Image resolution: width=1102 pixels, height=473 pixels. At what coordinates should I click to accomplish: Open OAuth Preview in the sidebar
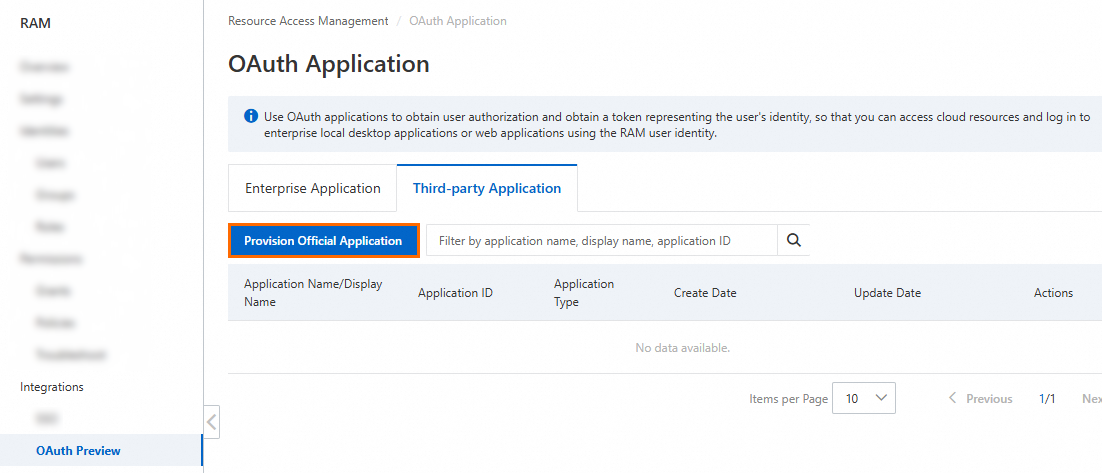point(78,450)
